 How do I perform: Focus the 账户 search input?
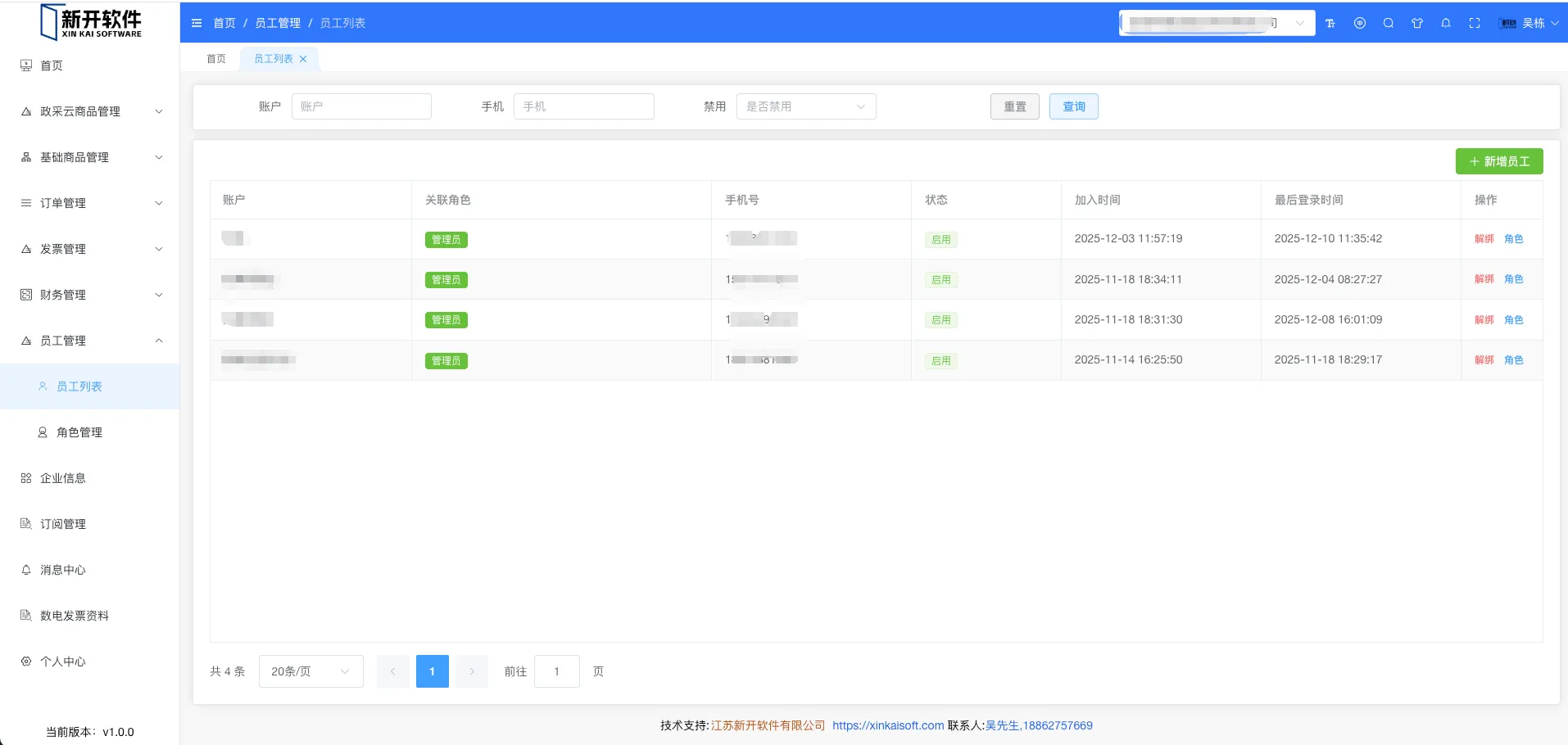pos(361,106)
